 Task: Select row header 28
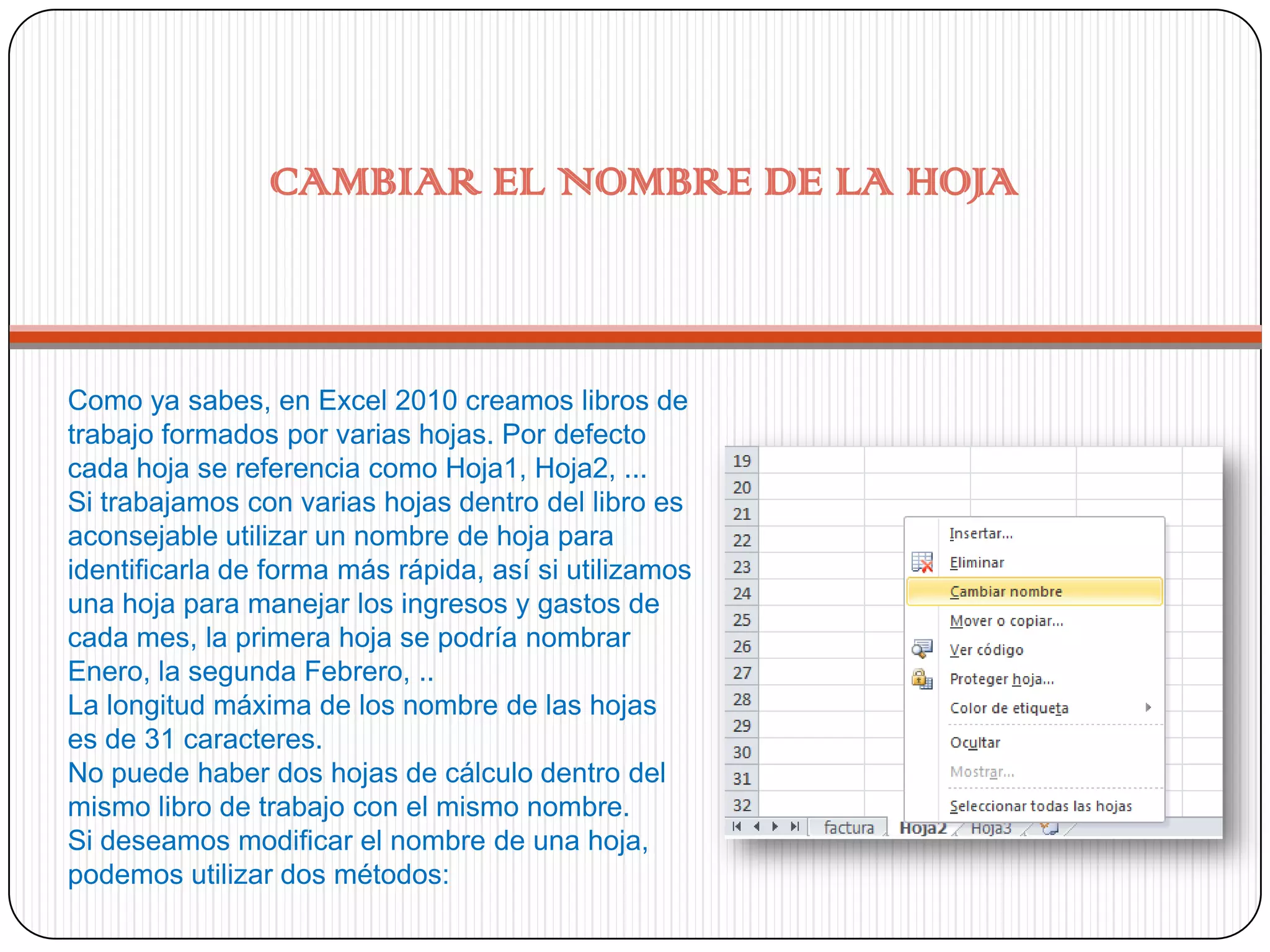click(742, 699)
